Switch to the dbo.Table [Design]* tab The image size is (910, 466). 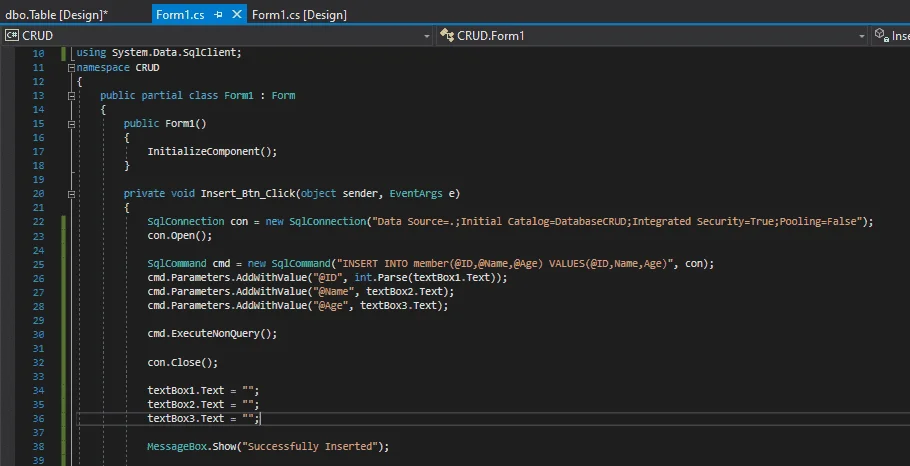coord(56,15)
